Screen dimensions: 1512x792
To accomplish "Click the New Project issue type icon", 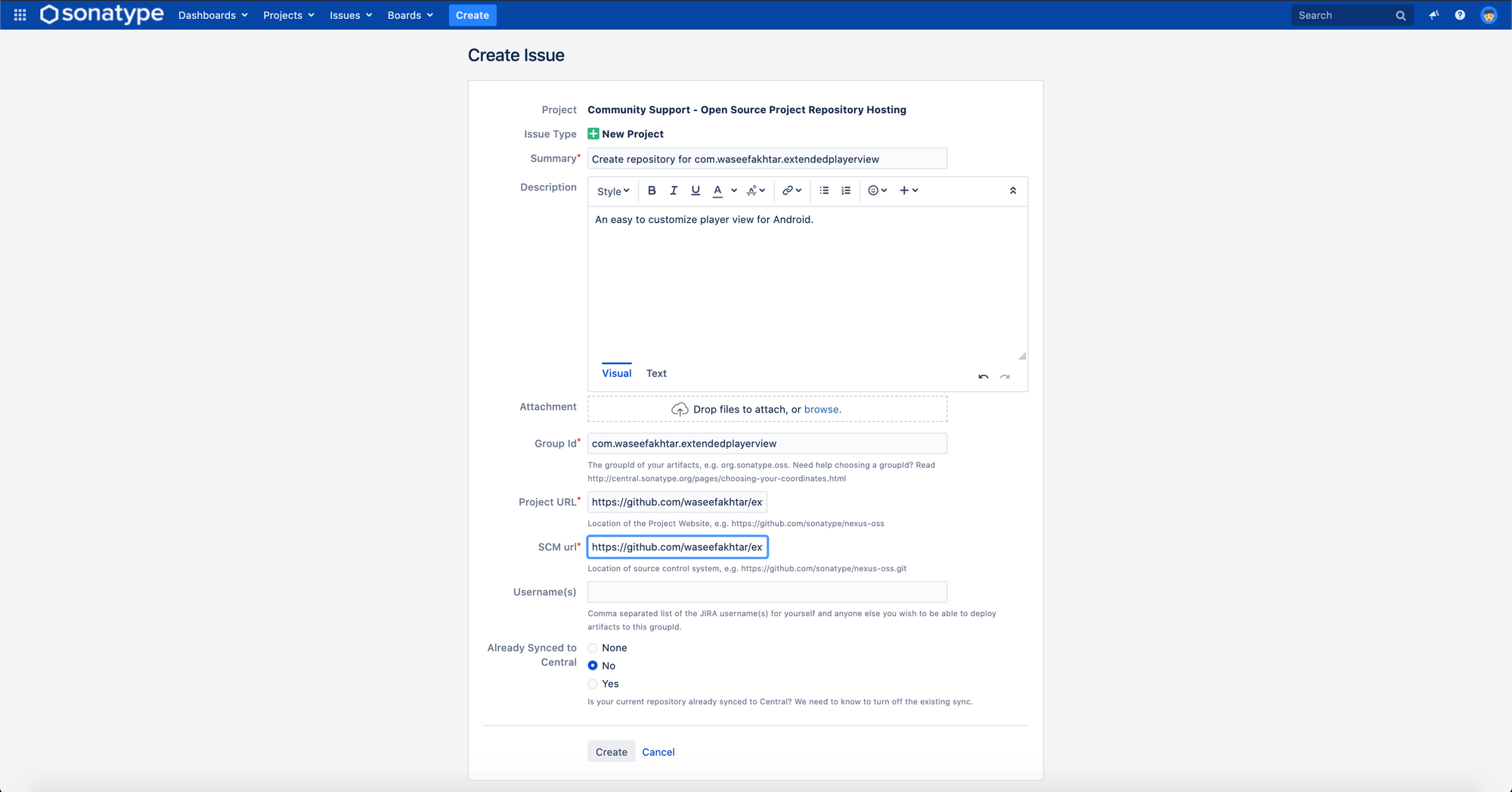I will pyautogui.click(x=593, y=134).
